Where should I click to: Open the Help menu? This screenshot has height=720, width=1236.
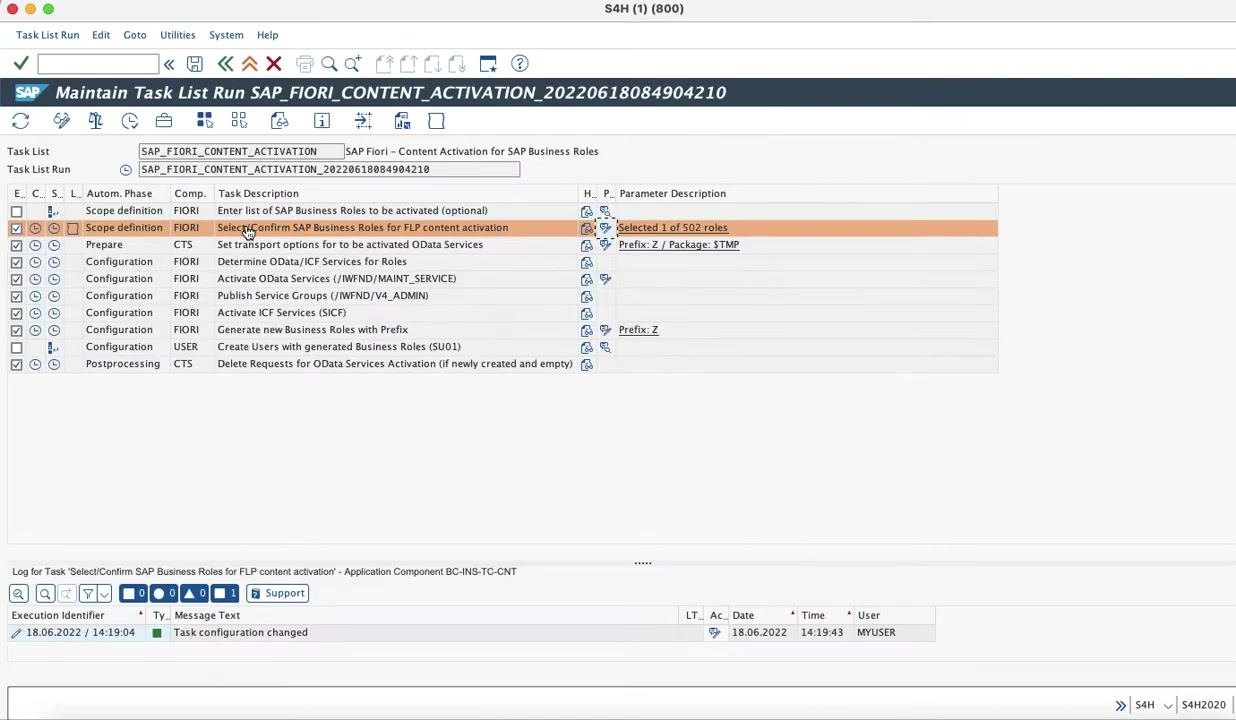click(x=267, y=35)
